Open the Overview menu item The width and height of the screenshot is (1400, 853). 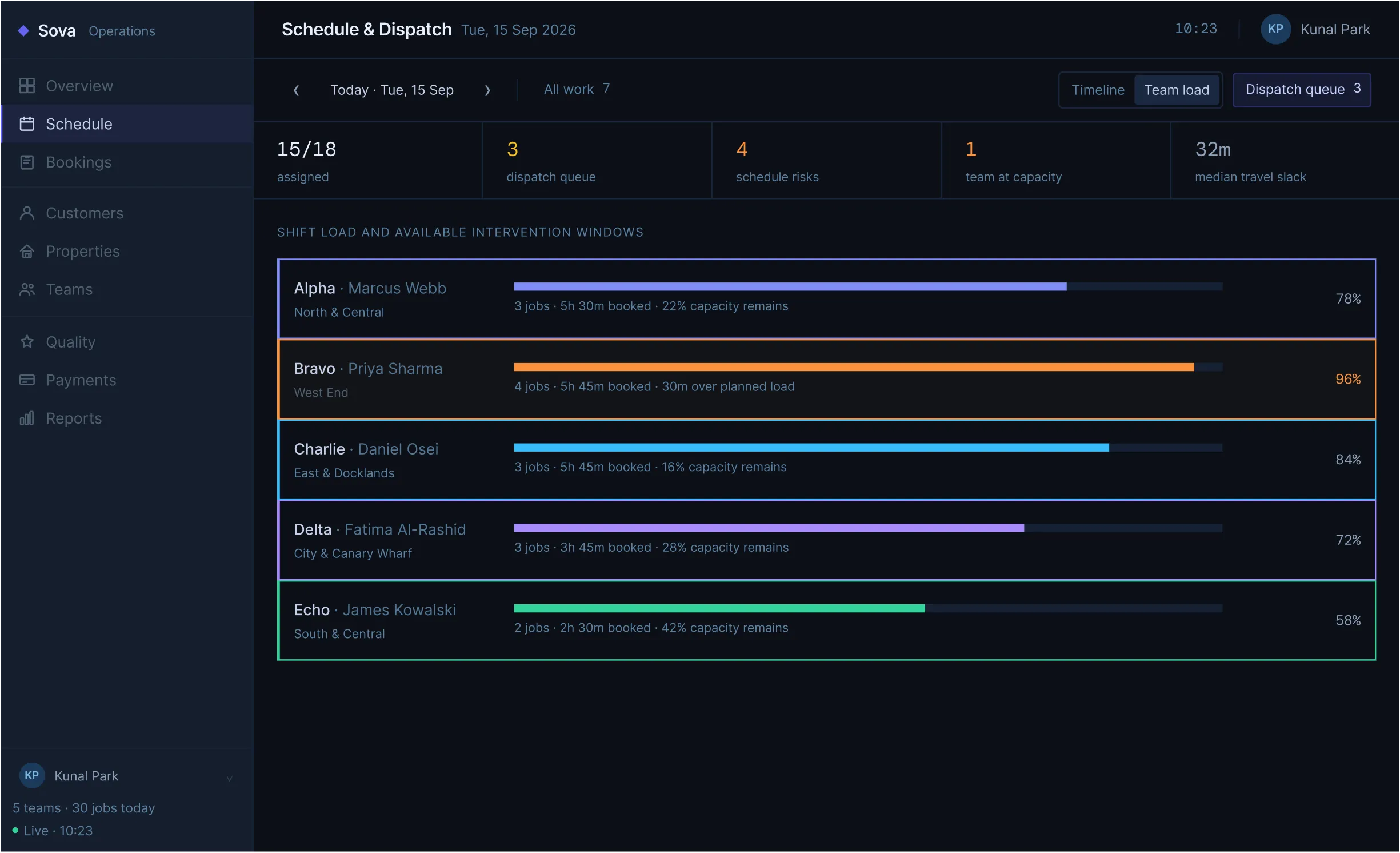[127, 86]
